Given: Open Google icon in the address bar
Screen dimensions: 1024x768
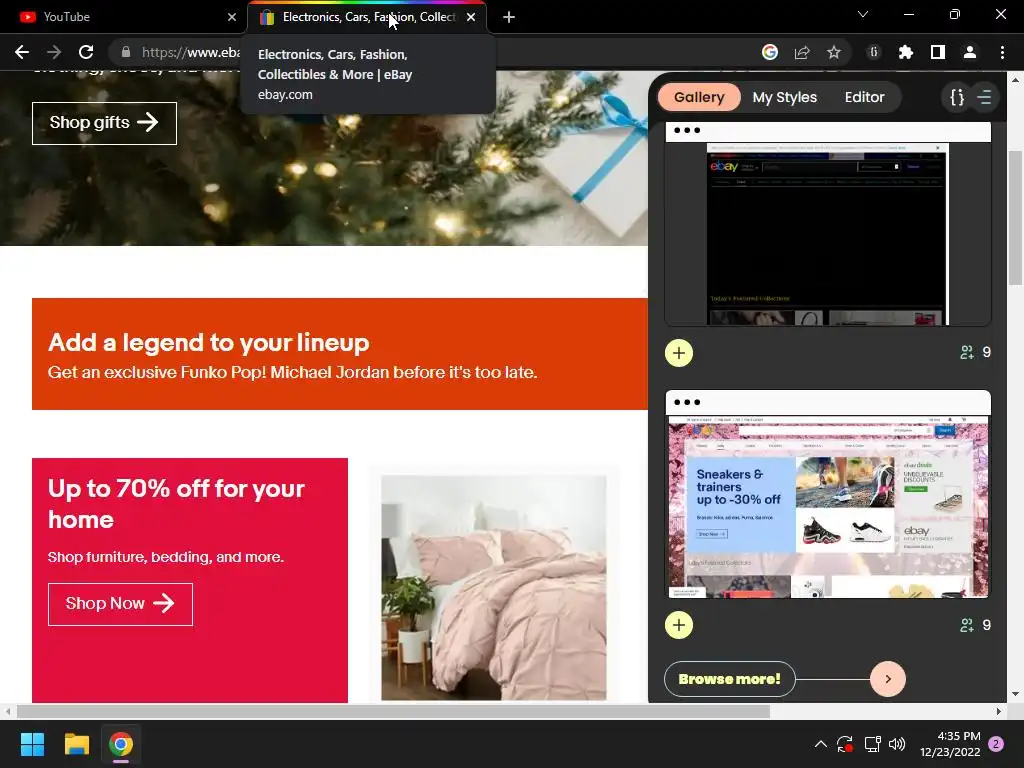Looking at the screenshot, I should tap(770, 52).
